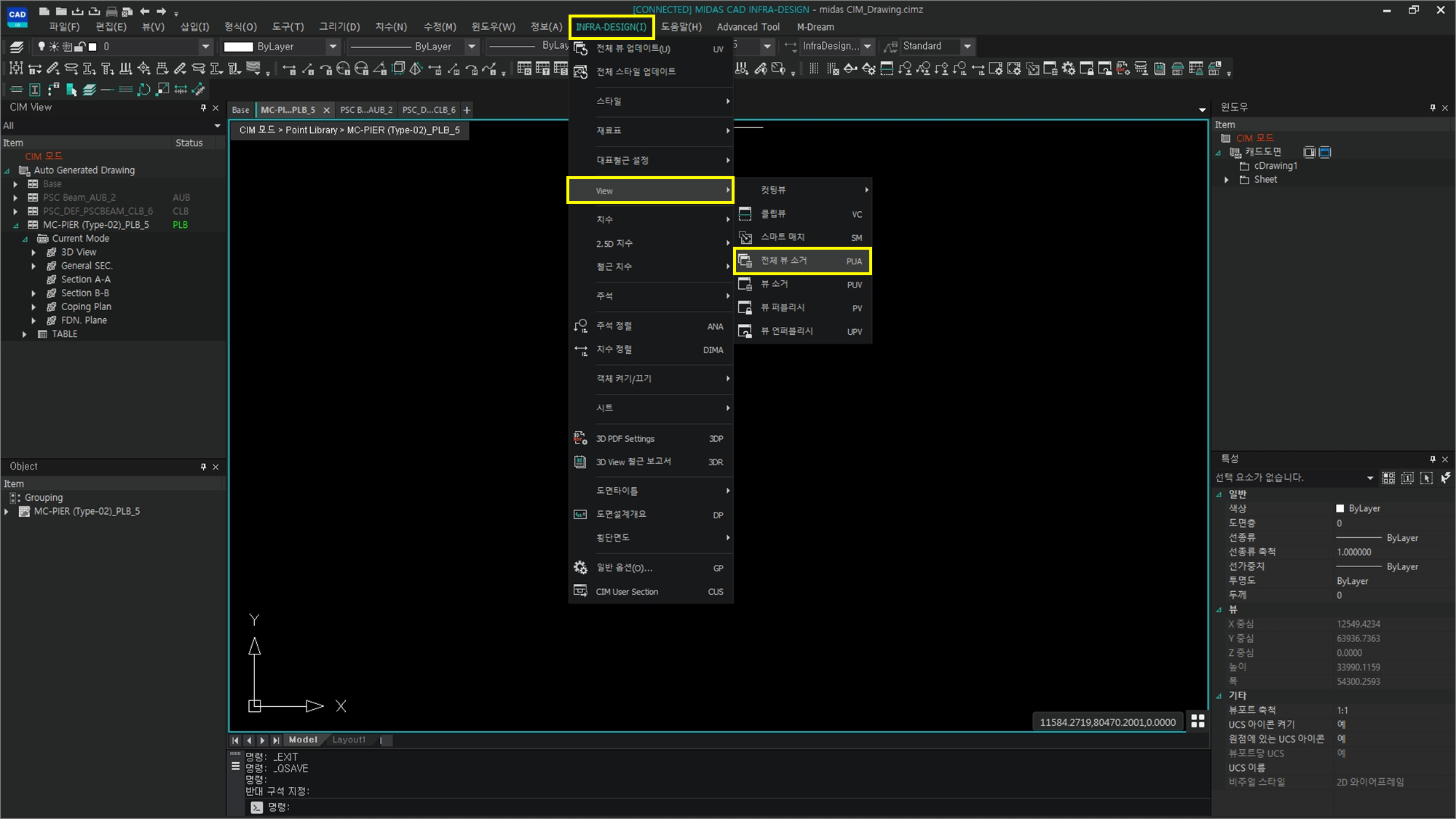This screenshot has height=819, width=1456.
Task: Pin the Object panel
Action: click(x=203, y=467)
